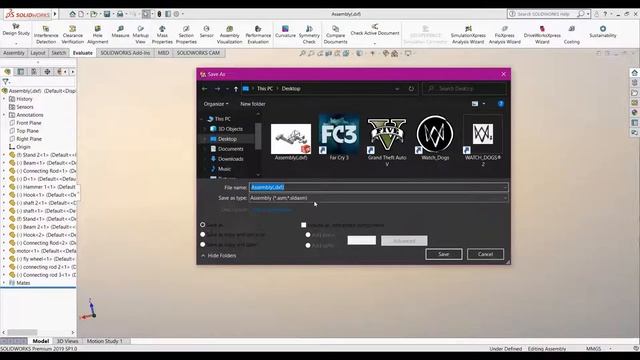Select Desktop in the dialog navigation pane
The width and height of the screenshot is (640, 360).
pyautogui.click(x=227, y=139)
